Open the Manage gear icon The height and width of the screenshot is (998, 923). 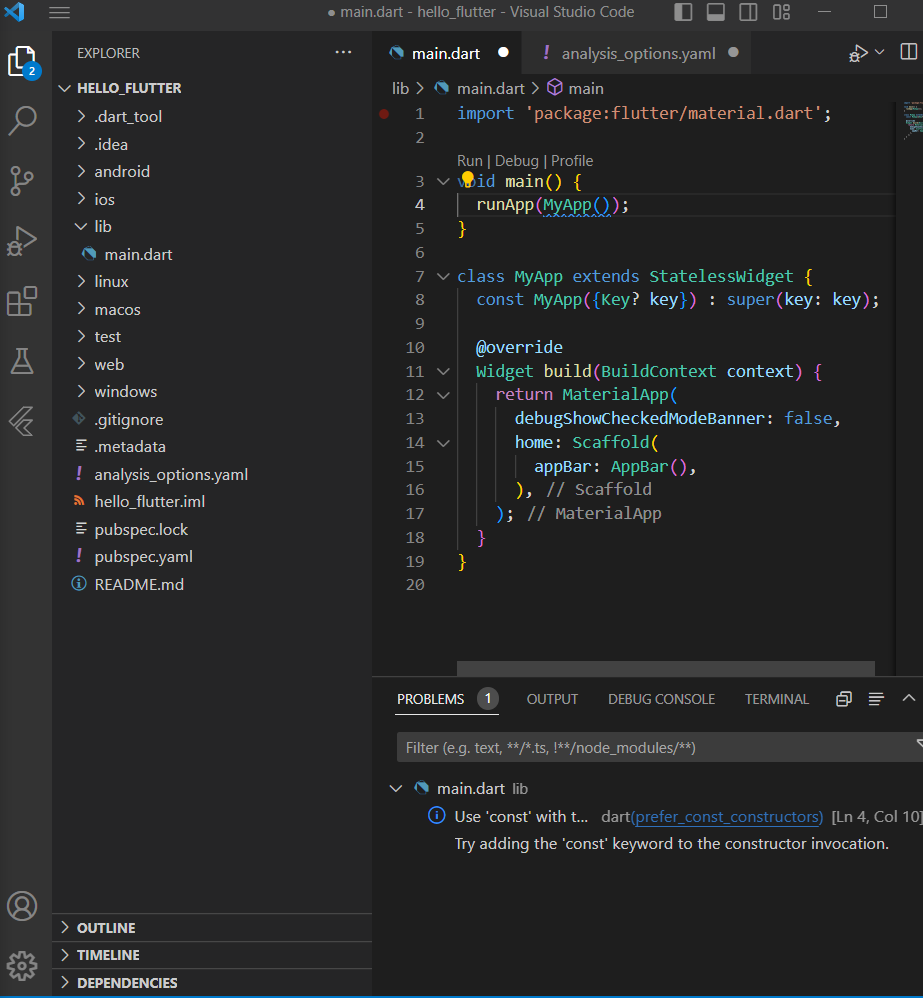[x=22, y=966]
